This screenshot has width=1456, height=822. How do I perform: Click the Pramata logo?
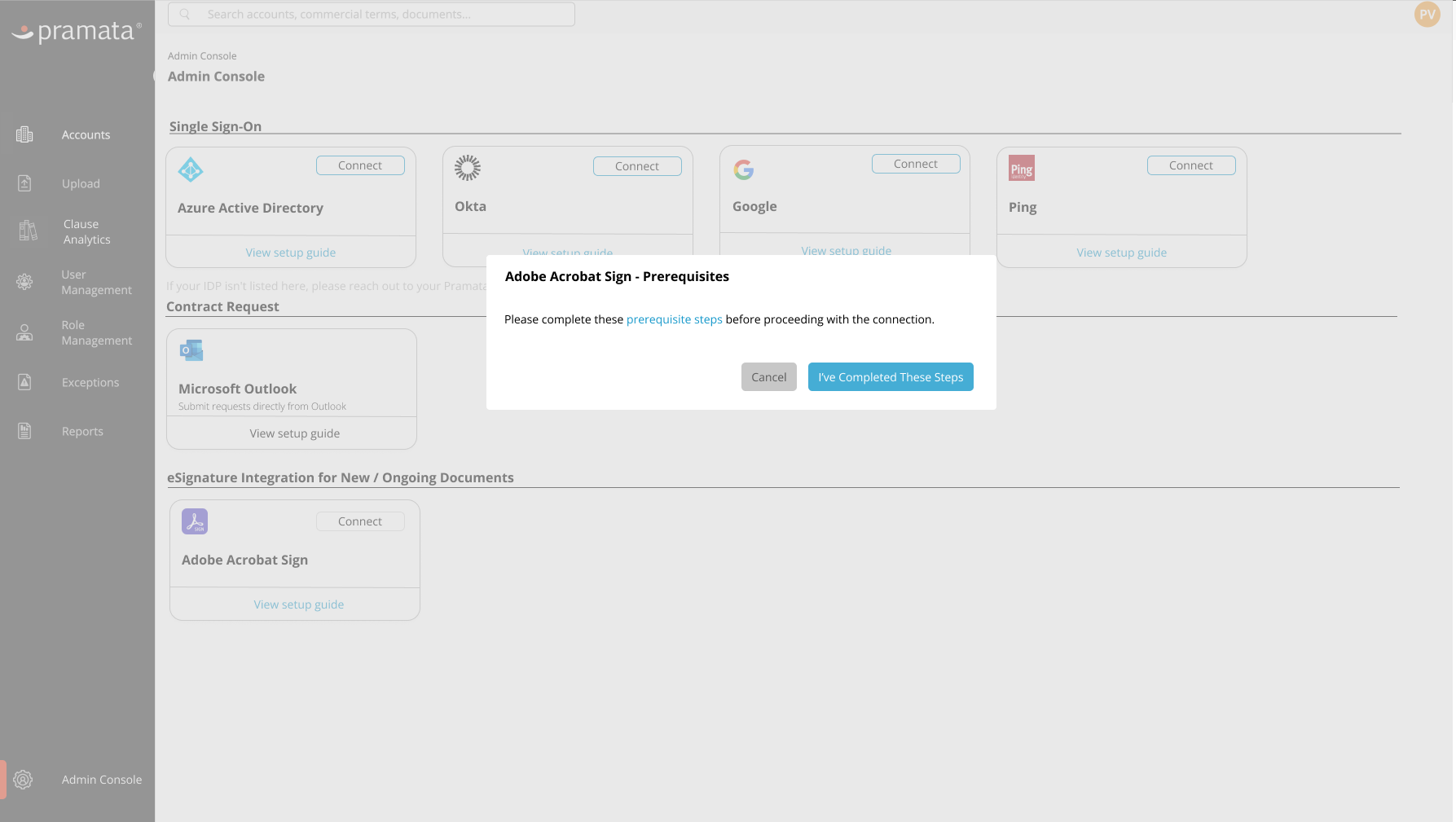[77, 31]
